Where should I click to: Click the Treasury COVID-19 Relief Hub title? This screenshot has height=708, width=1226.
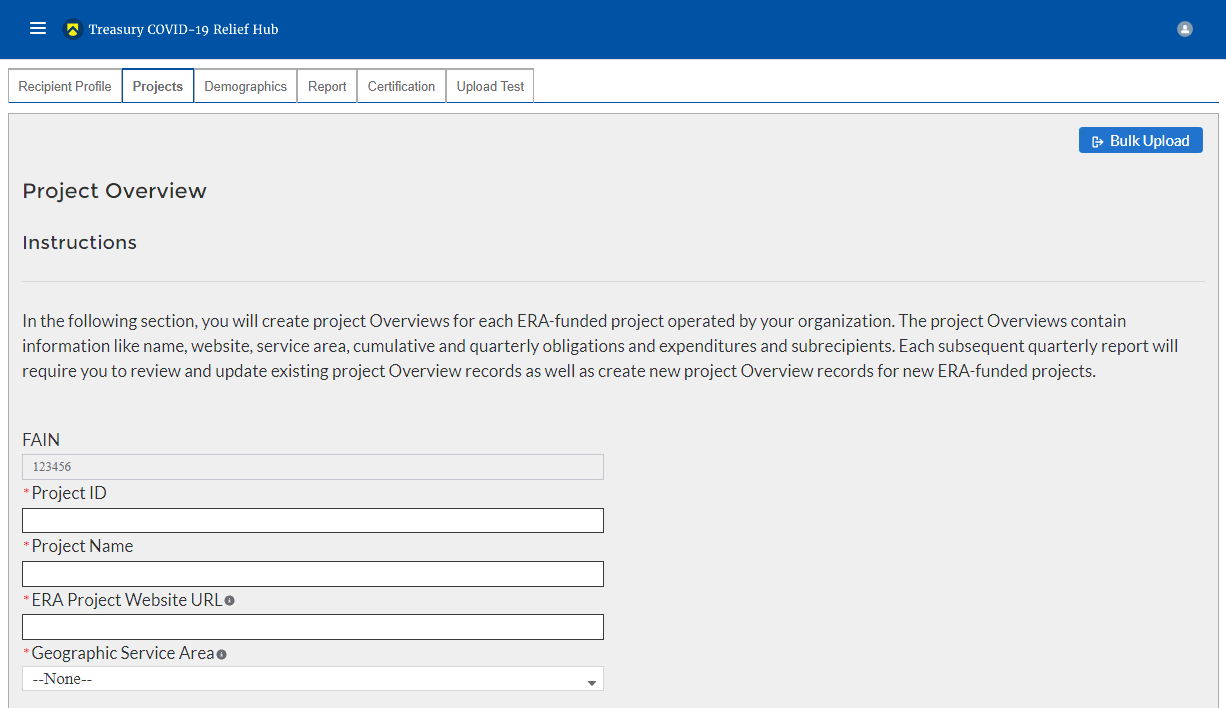coord(183,29)
